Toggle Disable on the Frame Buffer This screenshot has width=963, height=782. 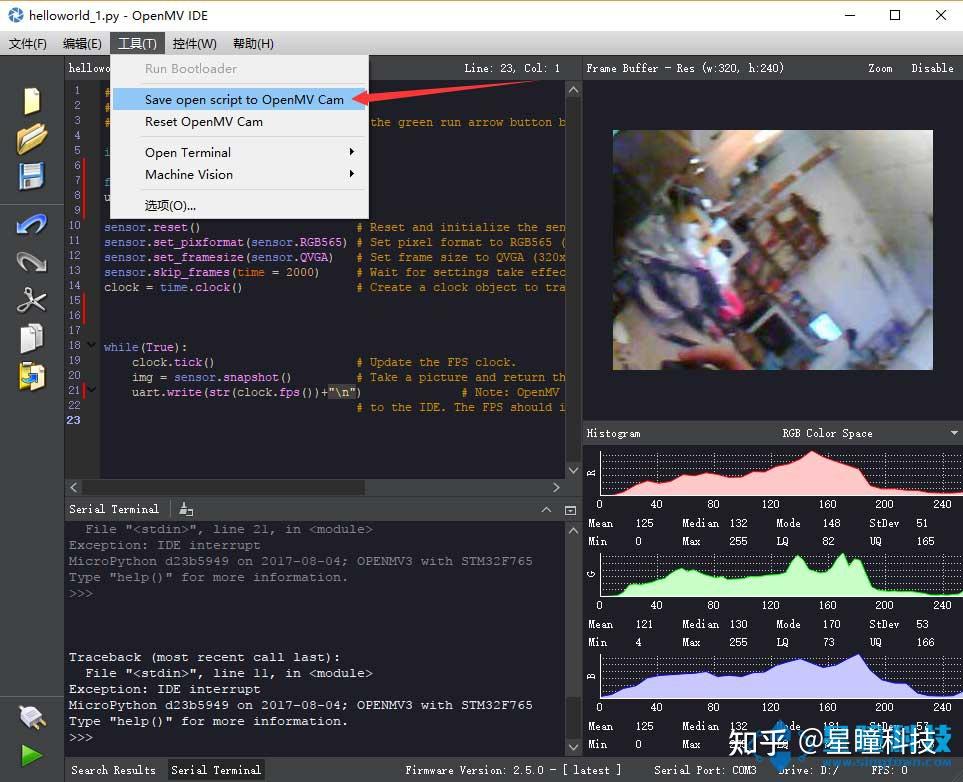(931, 68)
